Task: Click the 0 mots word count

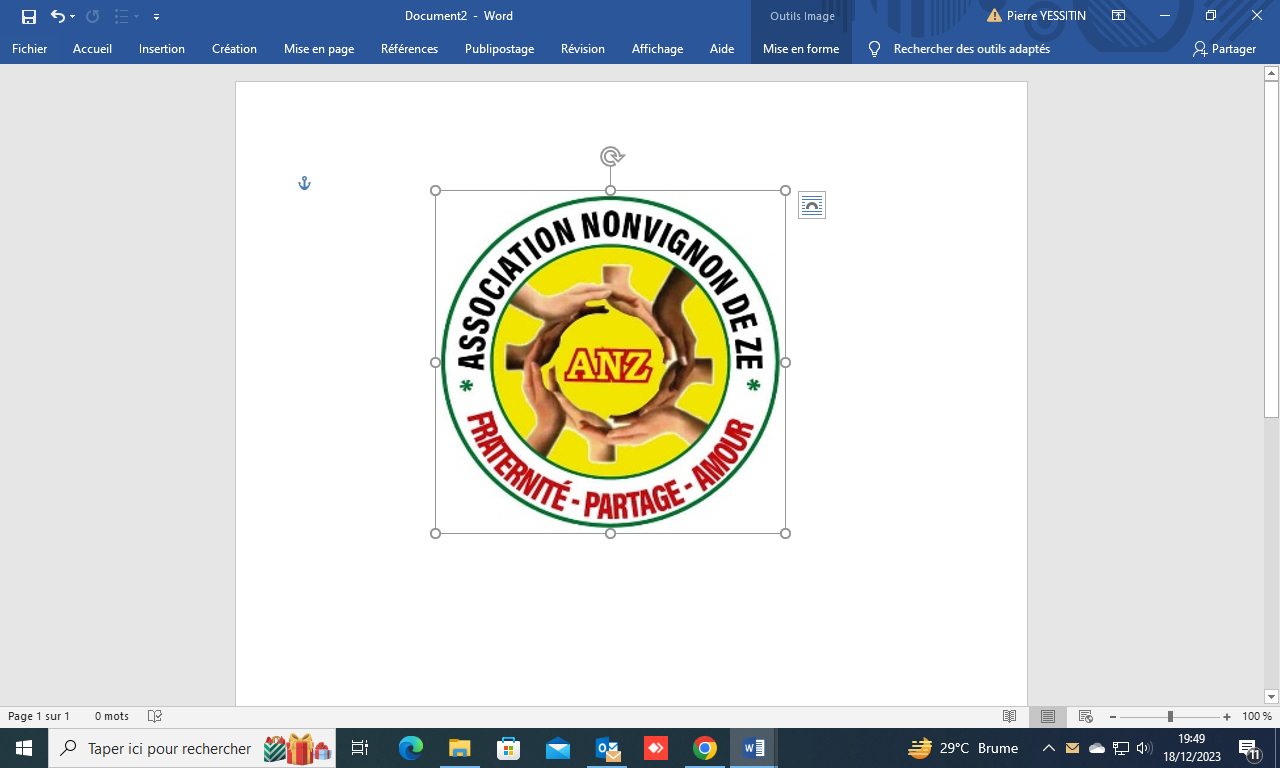Action: [x=112, y=716]
